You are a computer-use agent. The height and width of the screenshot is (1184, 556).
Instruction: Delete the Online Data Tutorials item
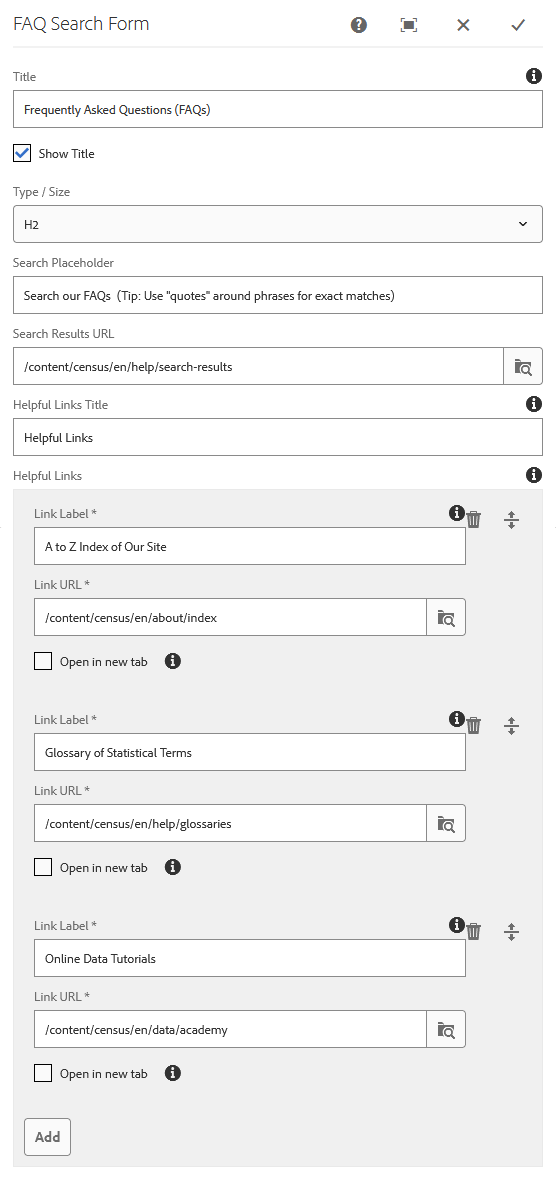tap(474, 932)
